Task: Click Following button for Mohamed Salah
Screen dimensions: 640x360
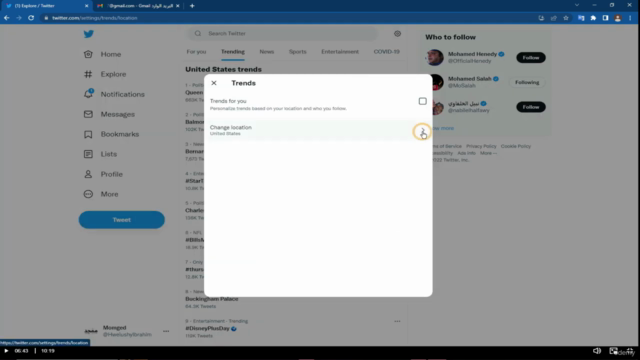Action: [x=527, y=82]
